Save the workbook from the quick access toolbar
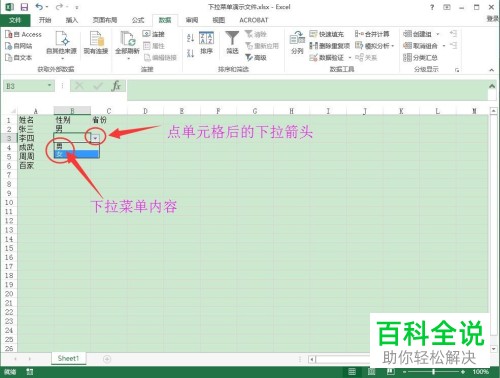Image resolution: width=500 pixels, height=378 pixels. [x=24, y=7]
